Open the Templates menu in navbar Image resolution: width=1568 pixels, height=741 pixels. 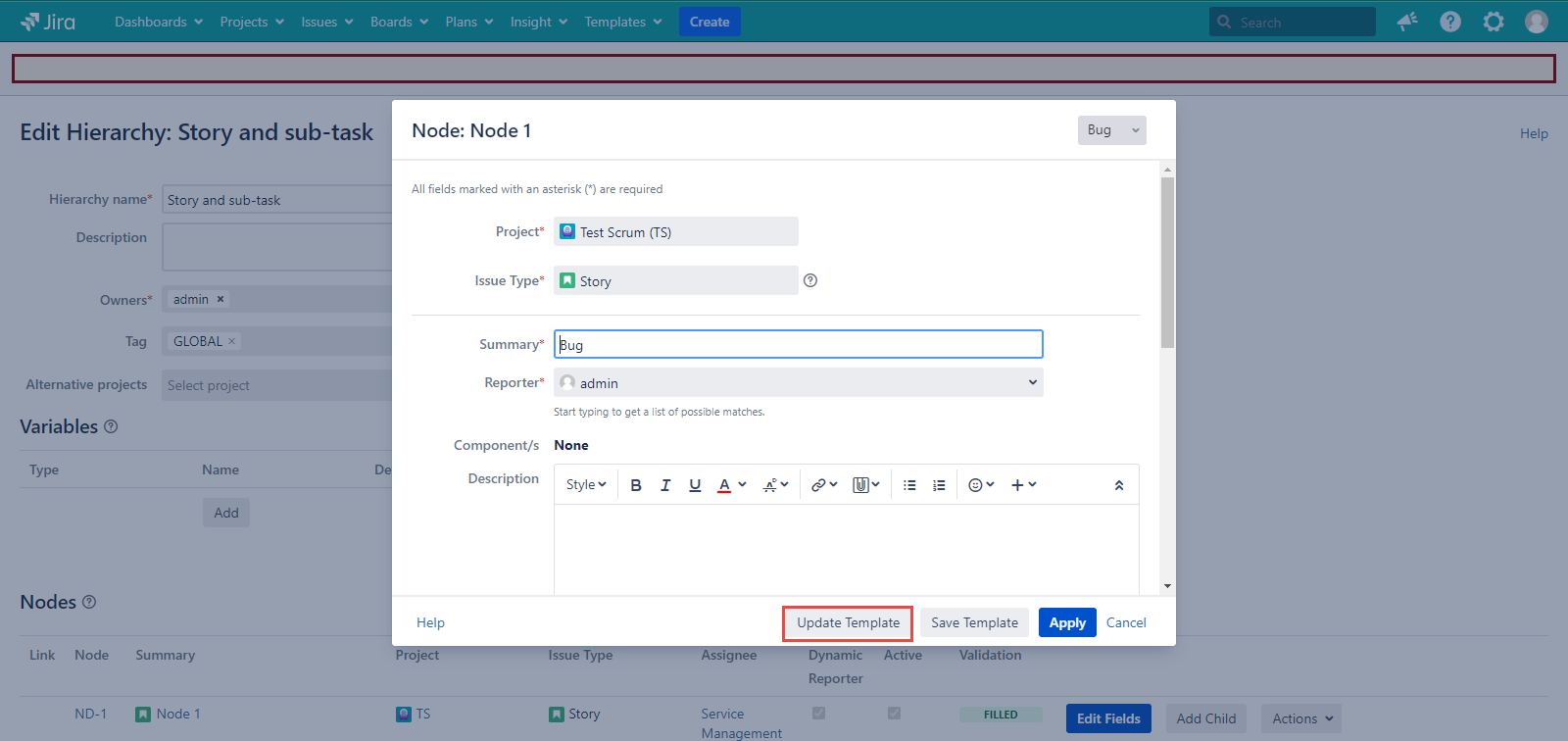[x=623, y=22]
